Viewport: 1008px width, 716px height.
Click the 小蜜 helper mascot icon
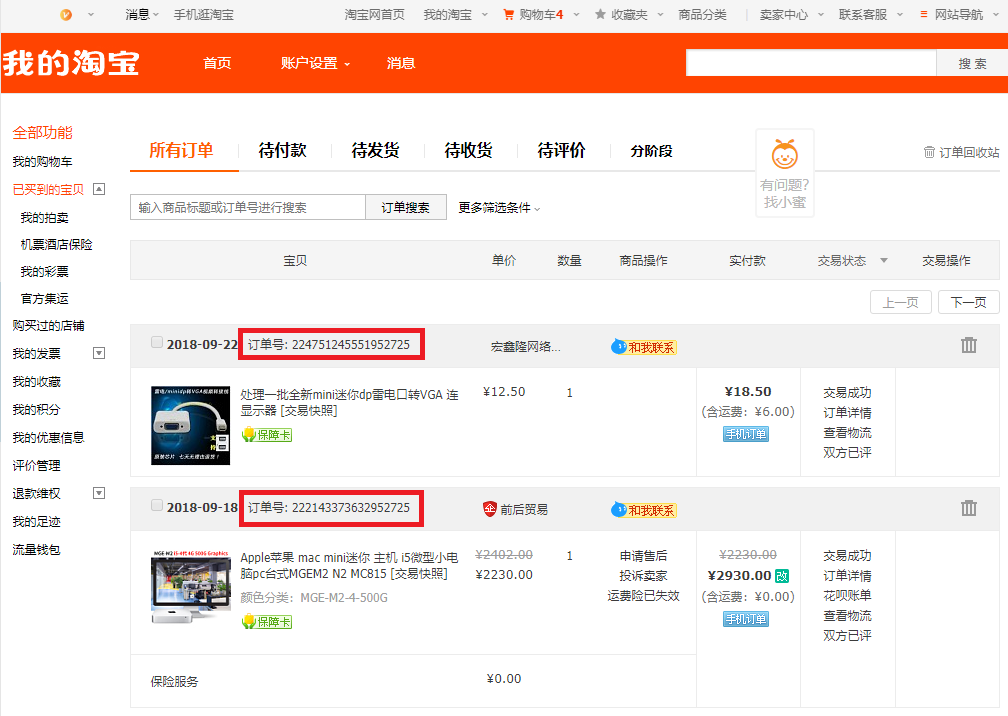point(784,154)
